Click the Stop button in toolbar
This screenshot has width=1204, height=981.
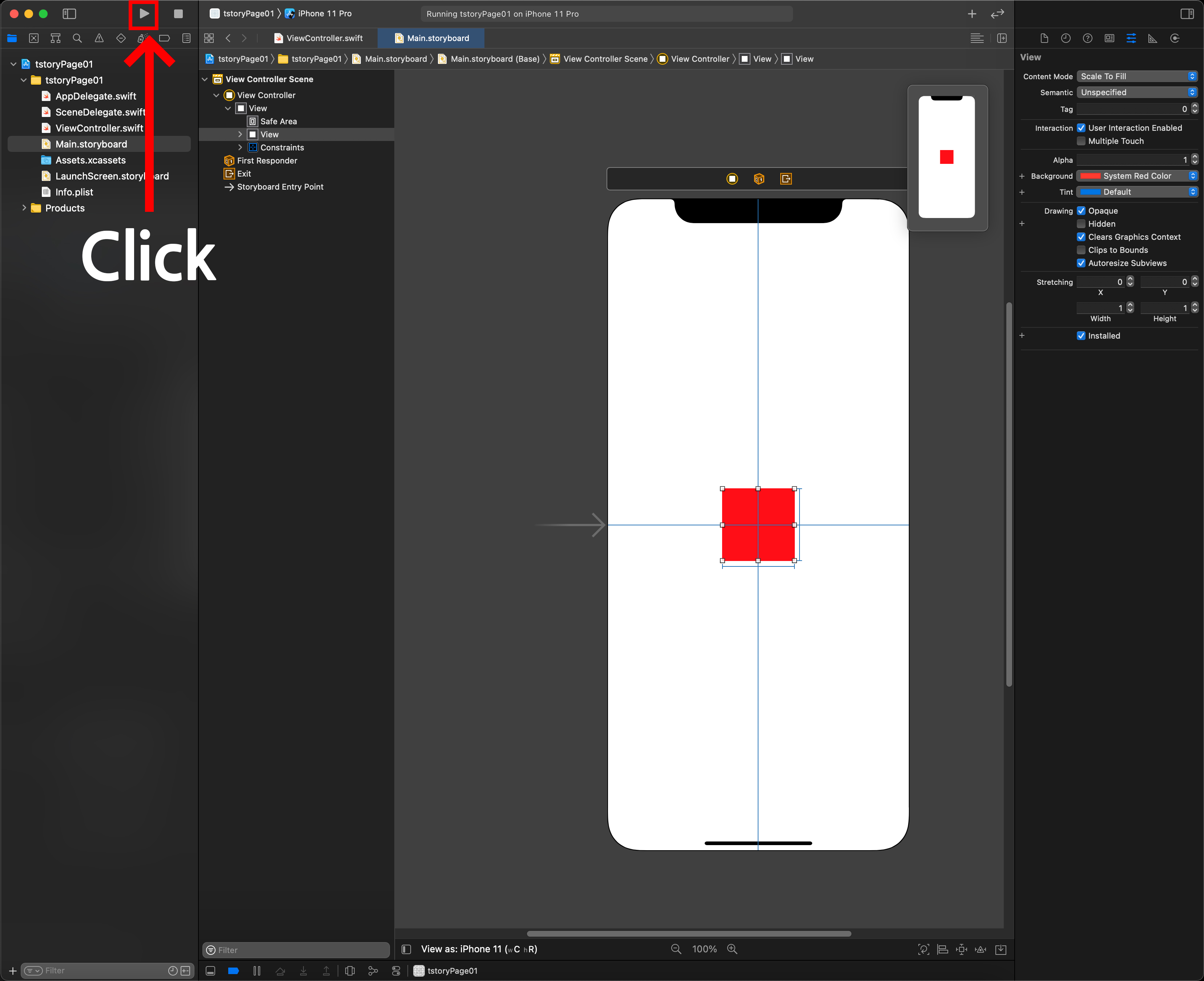click(178, 13)
